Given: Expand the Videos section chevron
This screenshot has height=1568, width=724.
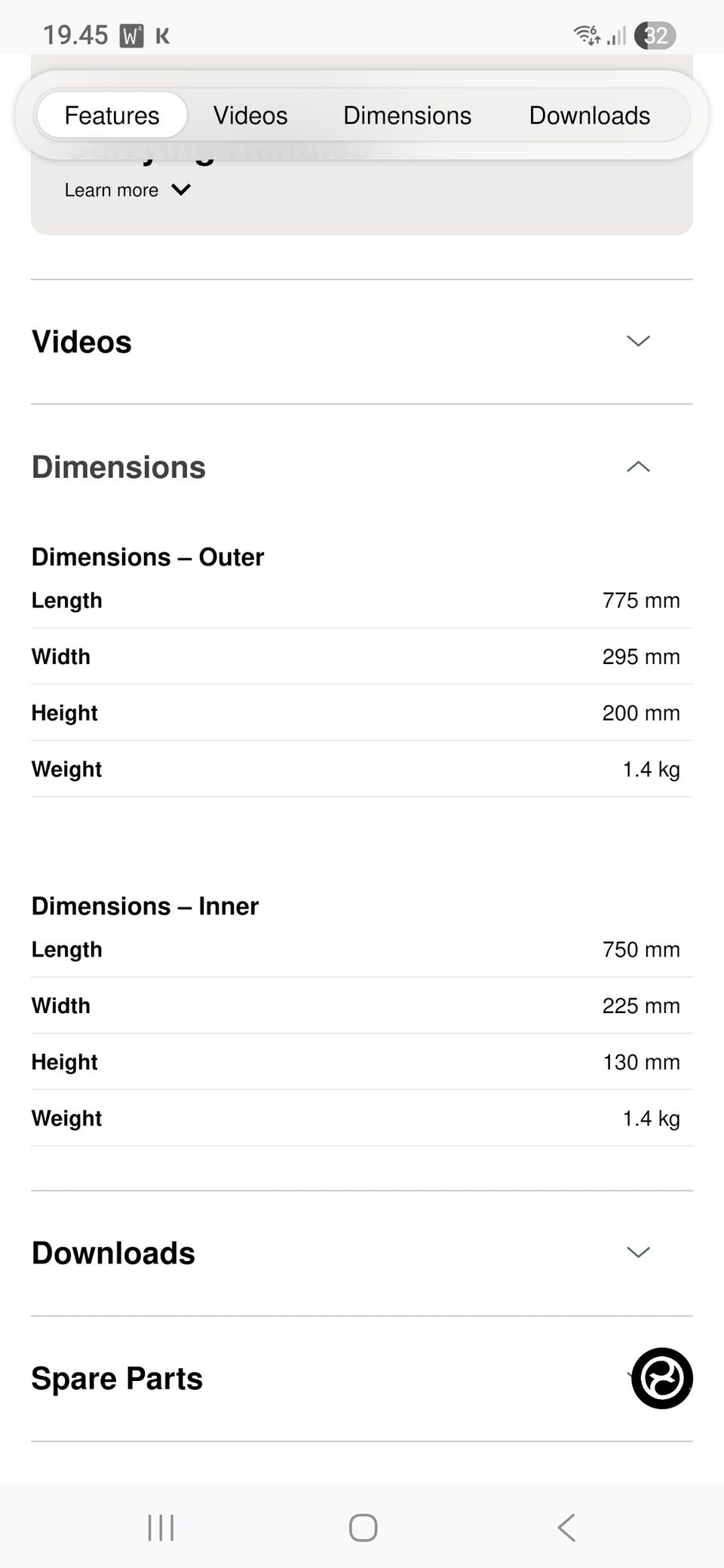Looking at the screenshot, I should [x=638, y=341].
